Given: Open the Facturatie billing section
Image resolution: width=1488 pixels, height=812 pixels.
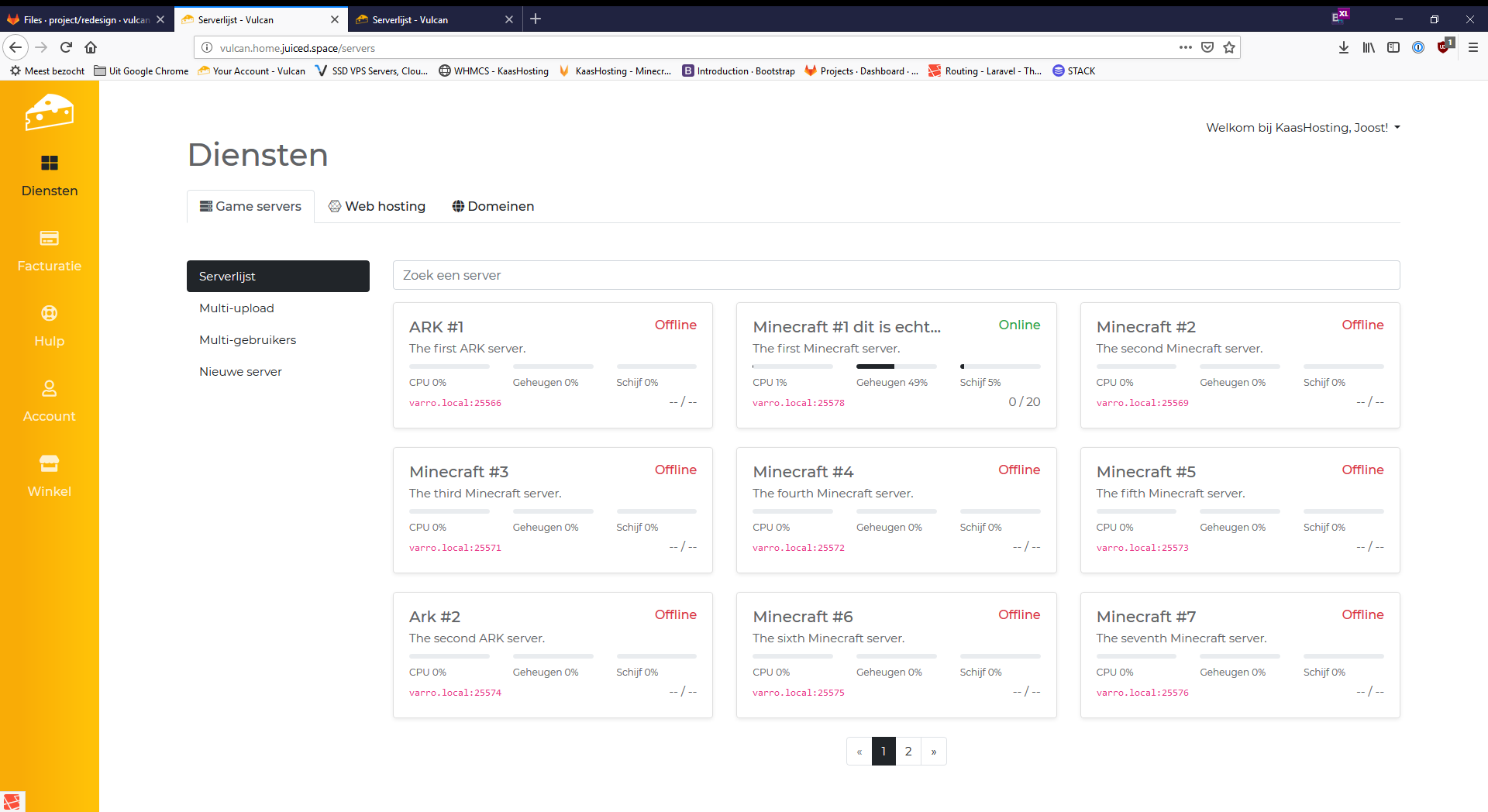Looking at the screenshot, I should coord(49,250).
